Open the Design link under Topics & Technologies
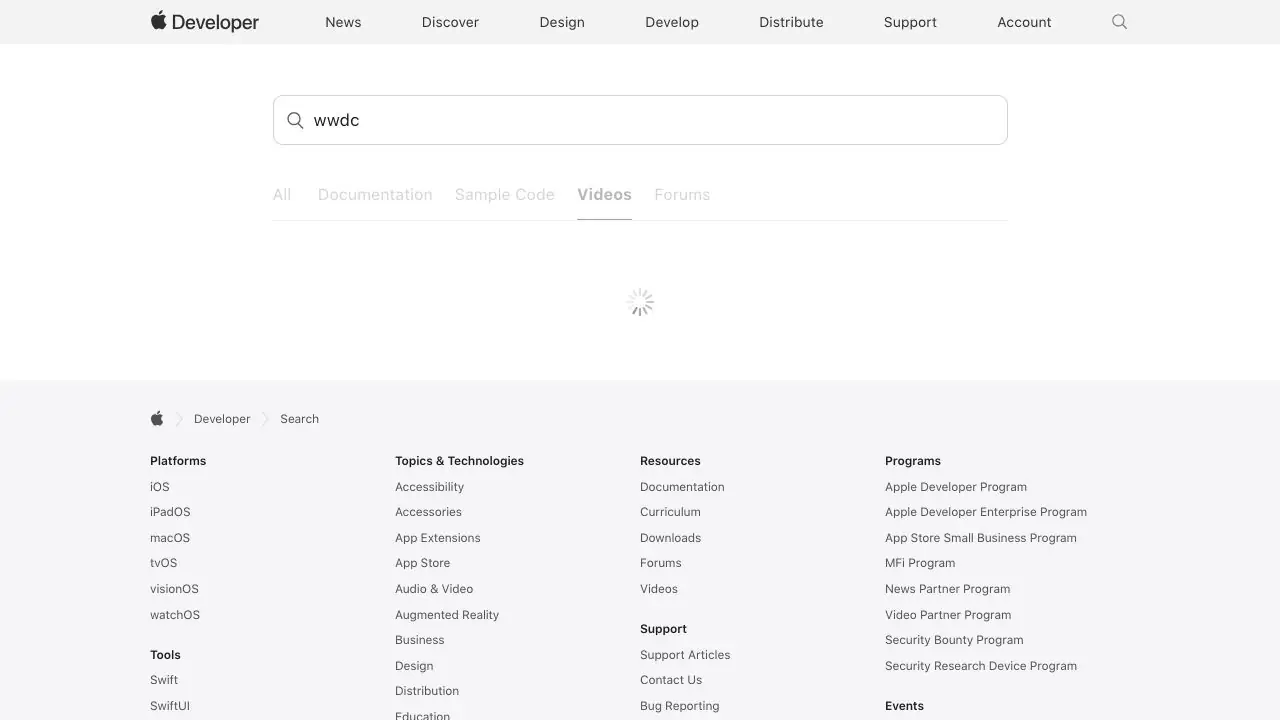This screenshot has width=1280, height=720. 414,666
